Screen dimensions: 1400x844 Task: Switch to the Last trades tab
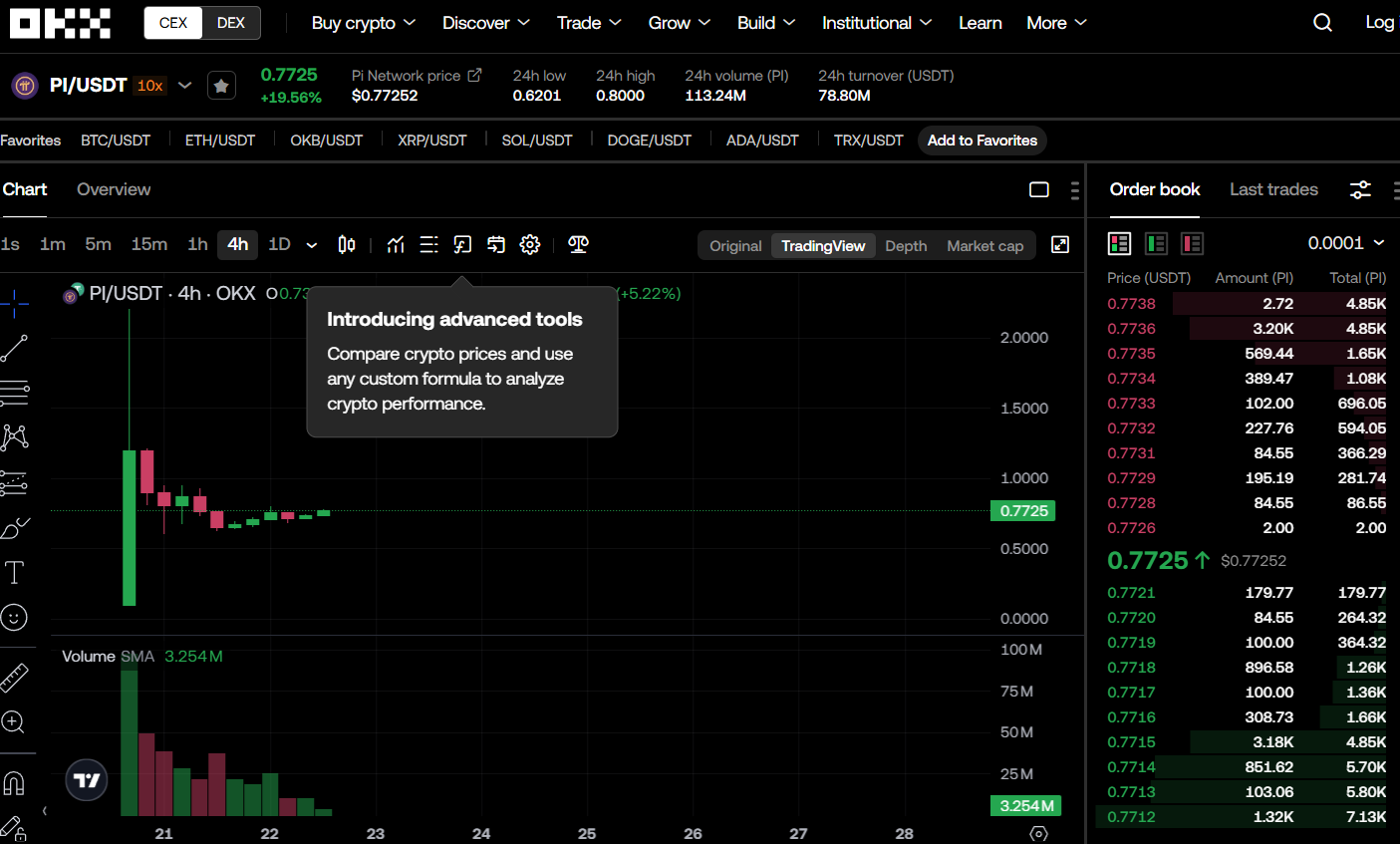1273,189
